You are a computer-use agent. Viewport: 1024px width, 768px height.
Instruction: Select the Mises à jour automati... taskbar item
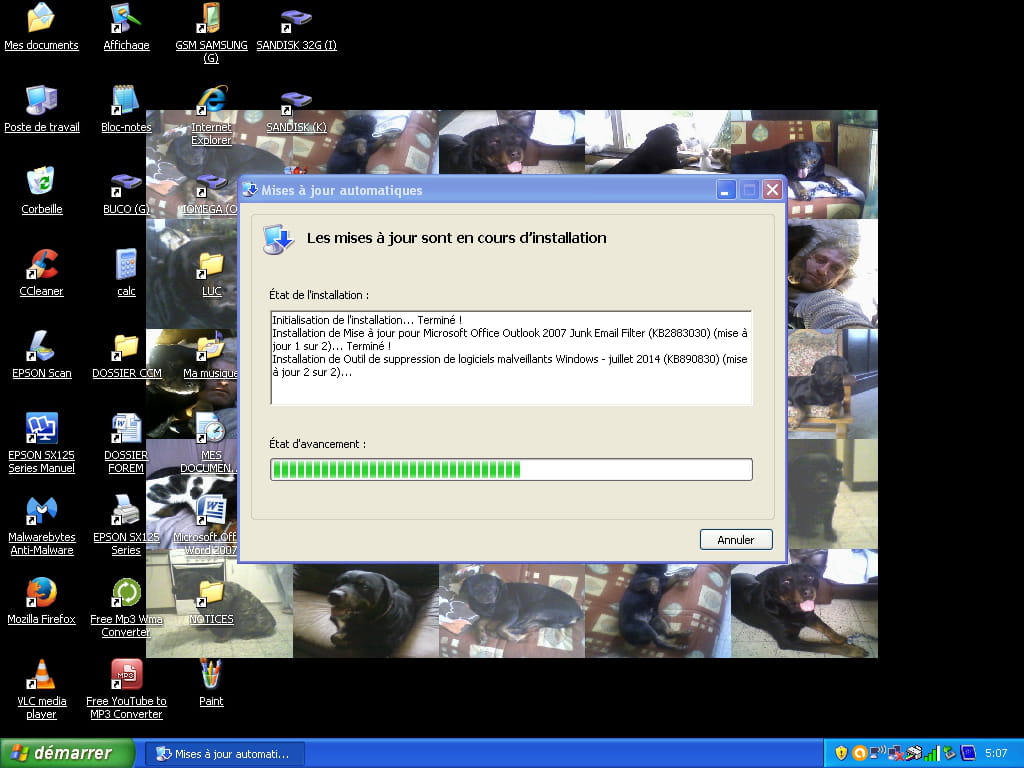224,754
